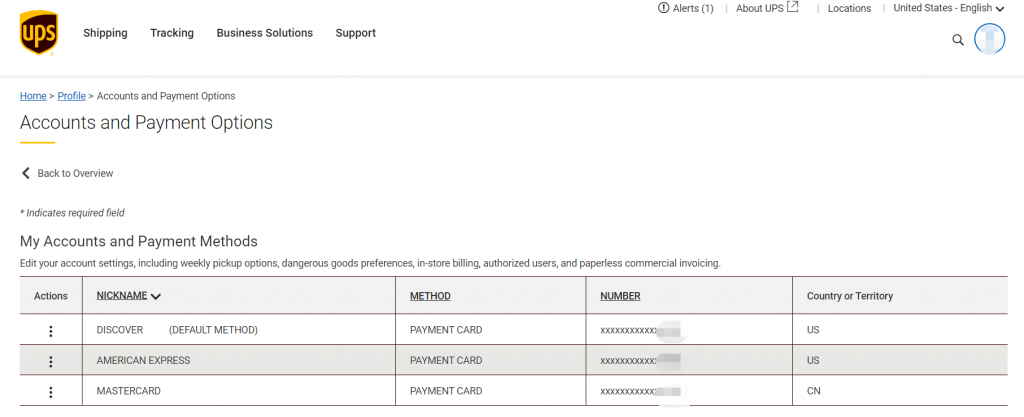The height and width of the screenshot is (417, 1024).
Task: Open the Tracking menu
Action: click(x=172, y=33)
